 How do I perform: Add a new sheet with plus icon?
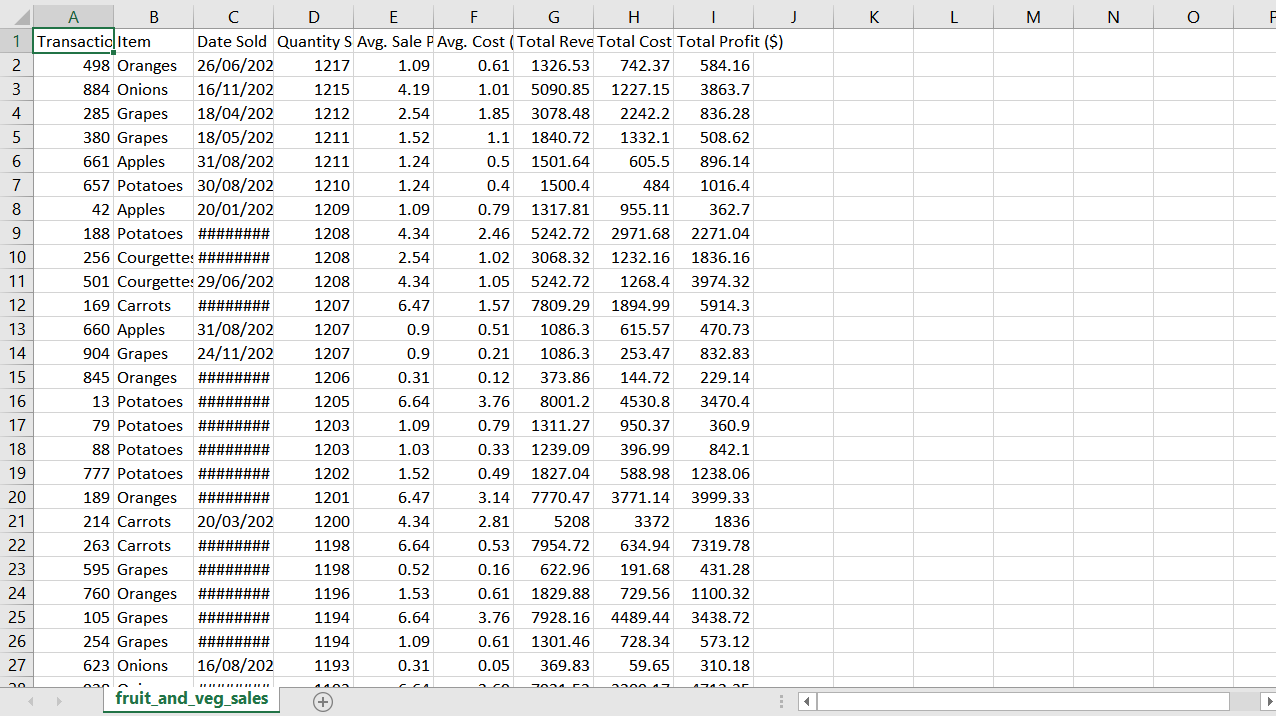pos(323,702)
